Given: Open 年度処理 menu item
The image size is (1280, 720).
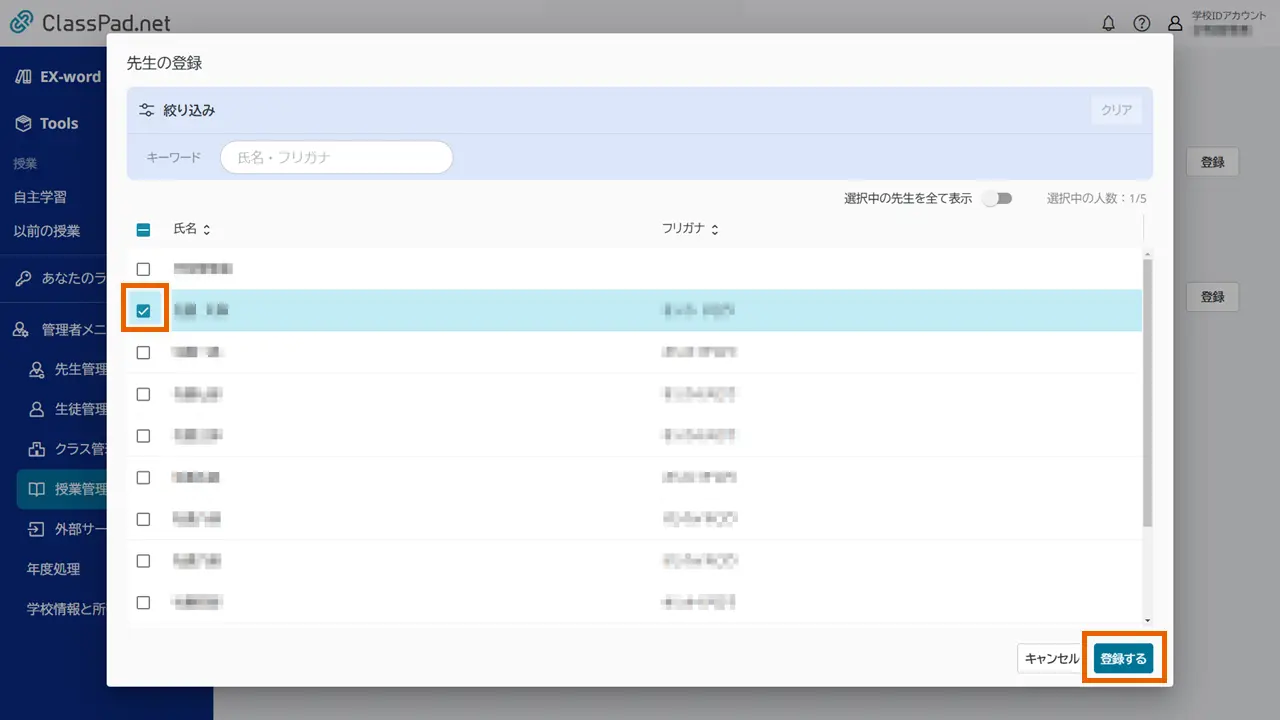Looking at the screenshot, I should tap(53, 569).
